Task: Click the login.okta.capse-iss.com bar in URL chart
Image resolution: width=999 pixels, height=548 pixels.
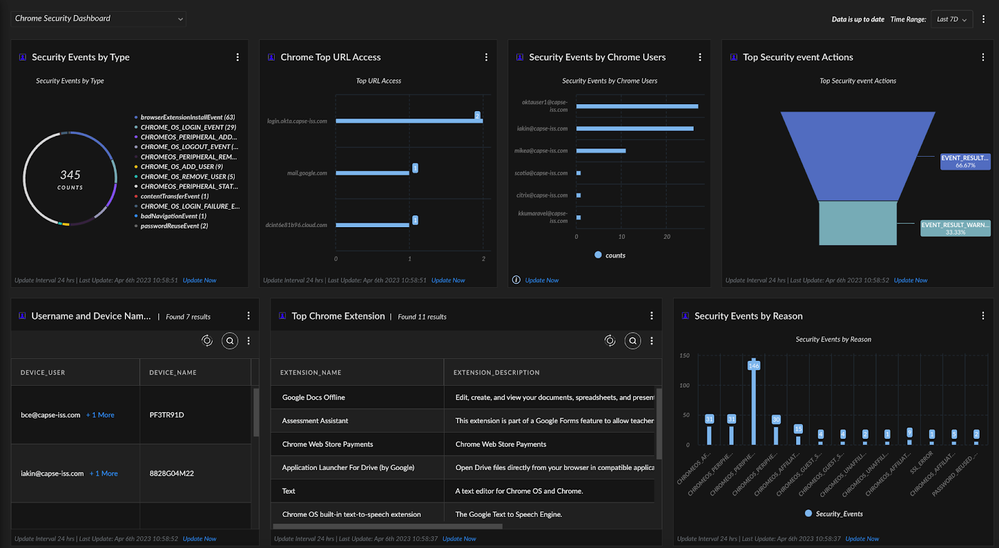Action: pos(409,121)
